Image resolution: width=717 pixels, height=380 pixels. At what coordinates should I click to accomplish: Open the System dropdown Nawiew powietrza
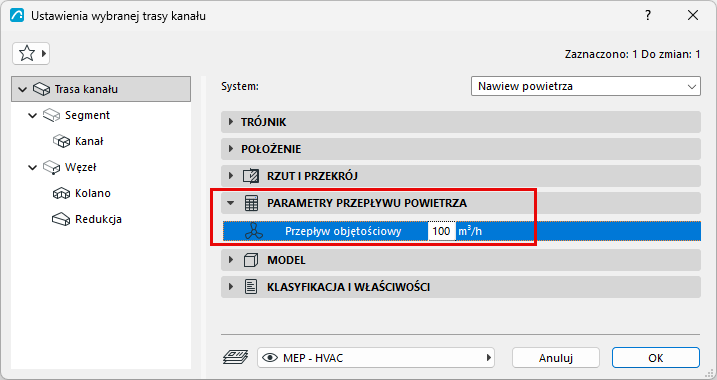tap(586, 86)
